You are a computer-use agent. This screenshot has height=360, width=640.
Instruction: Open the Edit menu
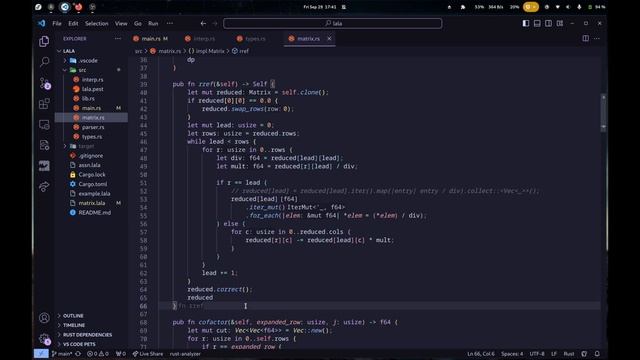73,23
